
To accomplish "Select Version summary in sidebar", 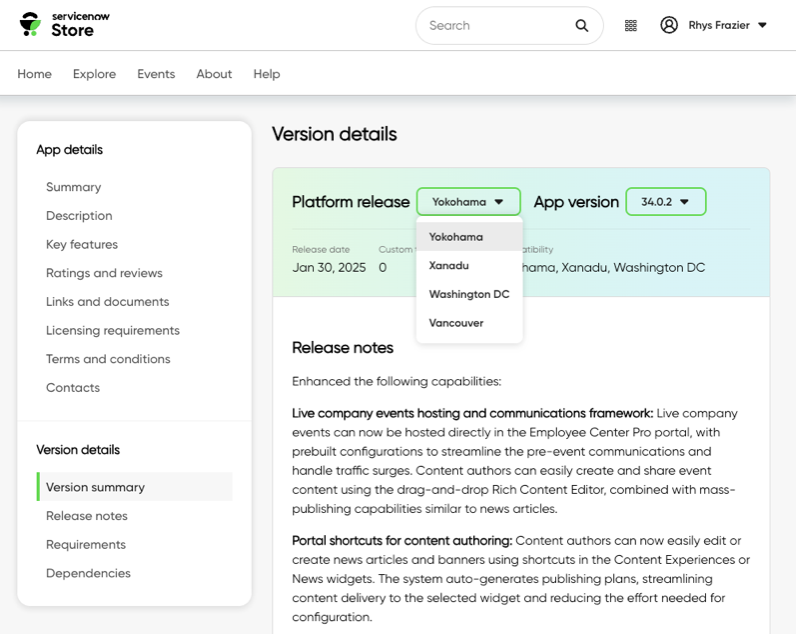I will point(135,487).
